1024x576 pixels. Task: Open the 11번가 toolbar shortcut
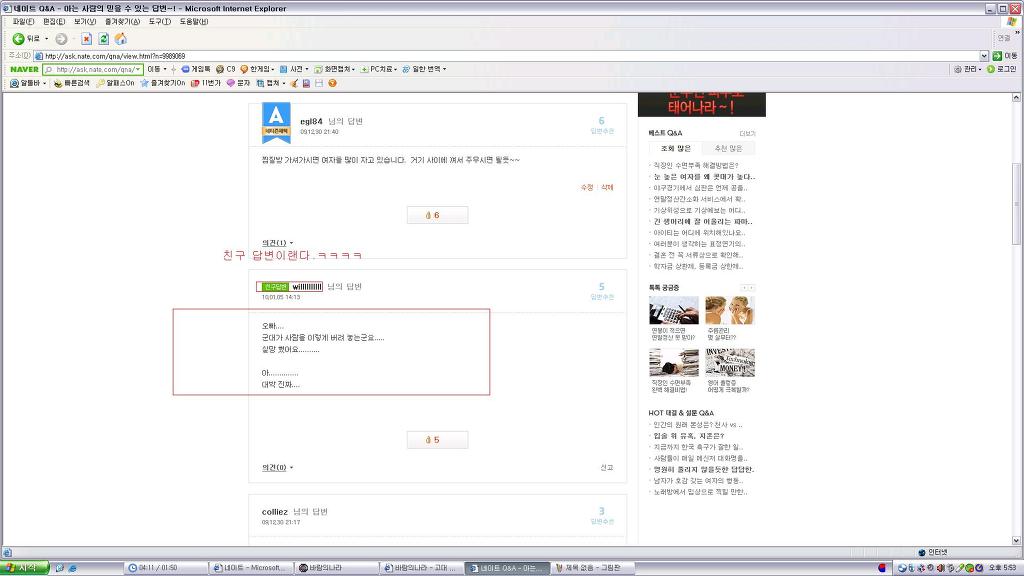[x=206, y=84]
